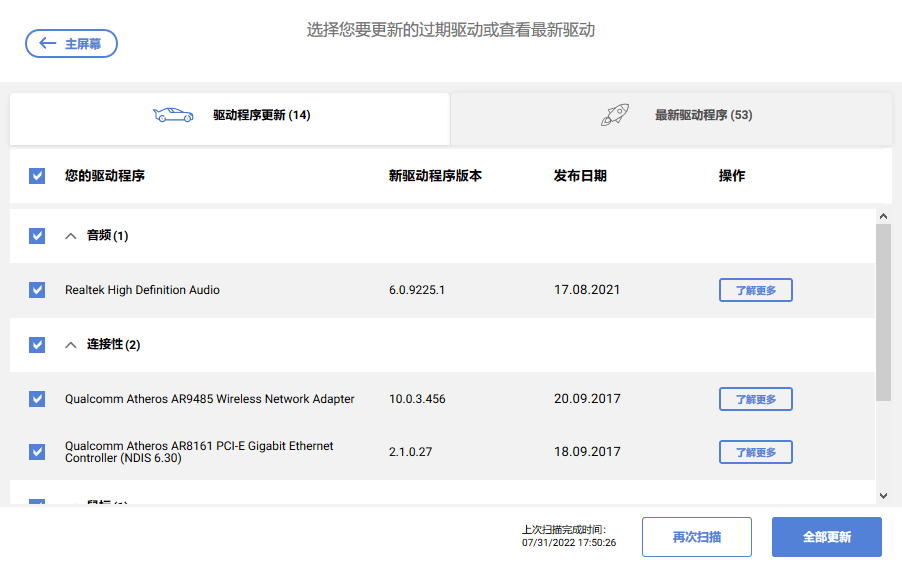Uncheck the 音频 (1) category checkbox
Screen dimensions: 902x567
pos(37,236)
